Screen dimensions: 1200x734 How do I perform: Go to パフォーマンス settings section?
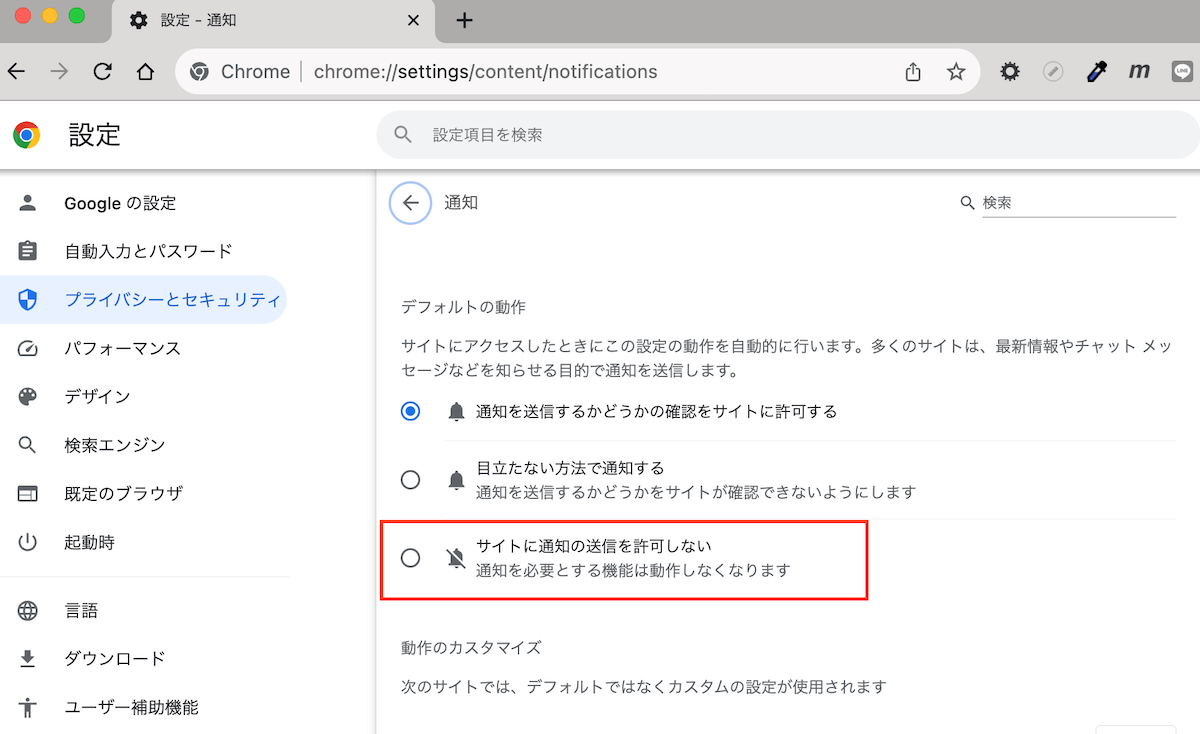click(122, 349)
